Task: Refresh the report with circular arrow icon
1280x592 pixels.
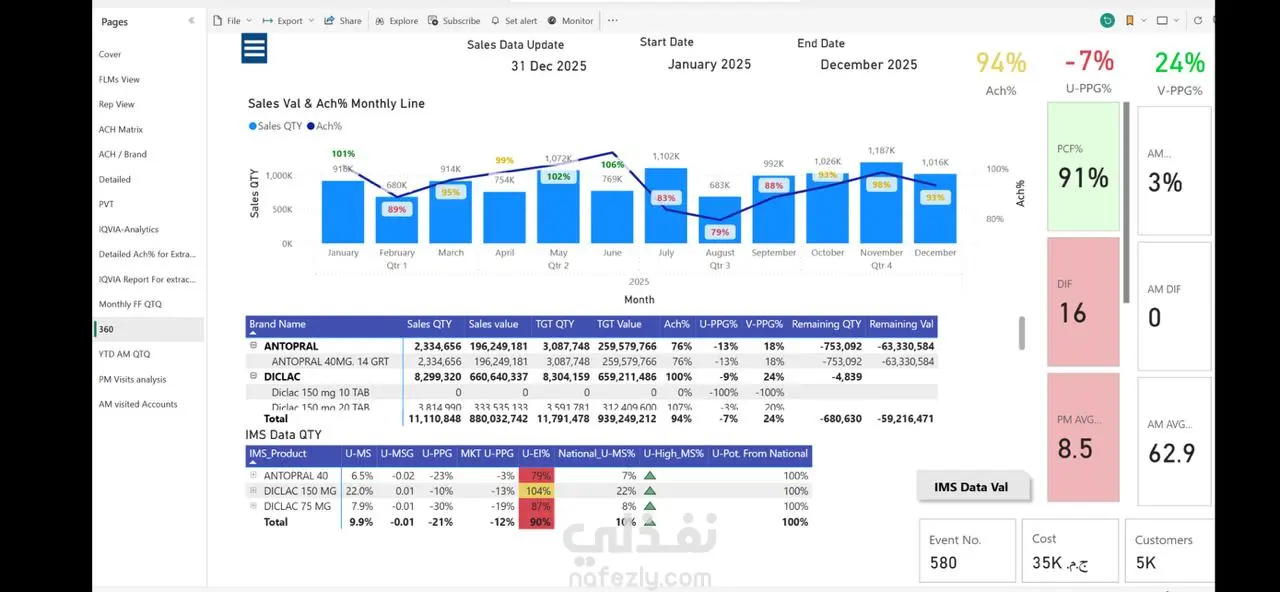Action: point(1198,21)
